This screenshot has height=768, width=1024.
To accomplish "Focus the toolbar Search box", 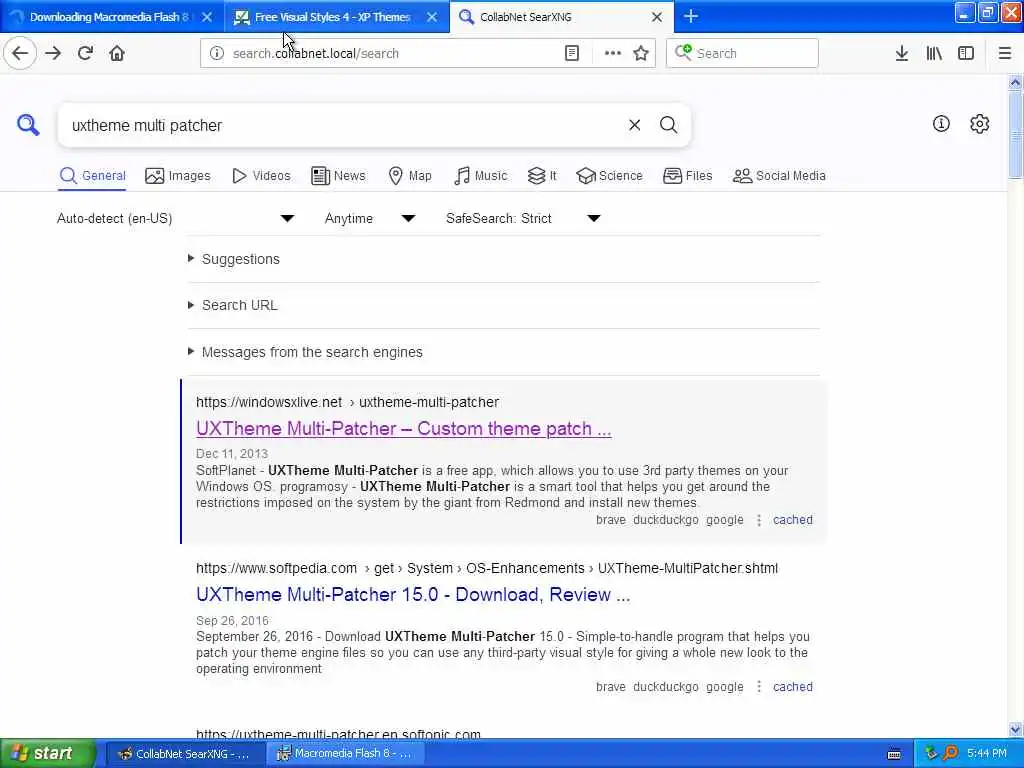I will pos(743,54).
